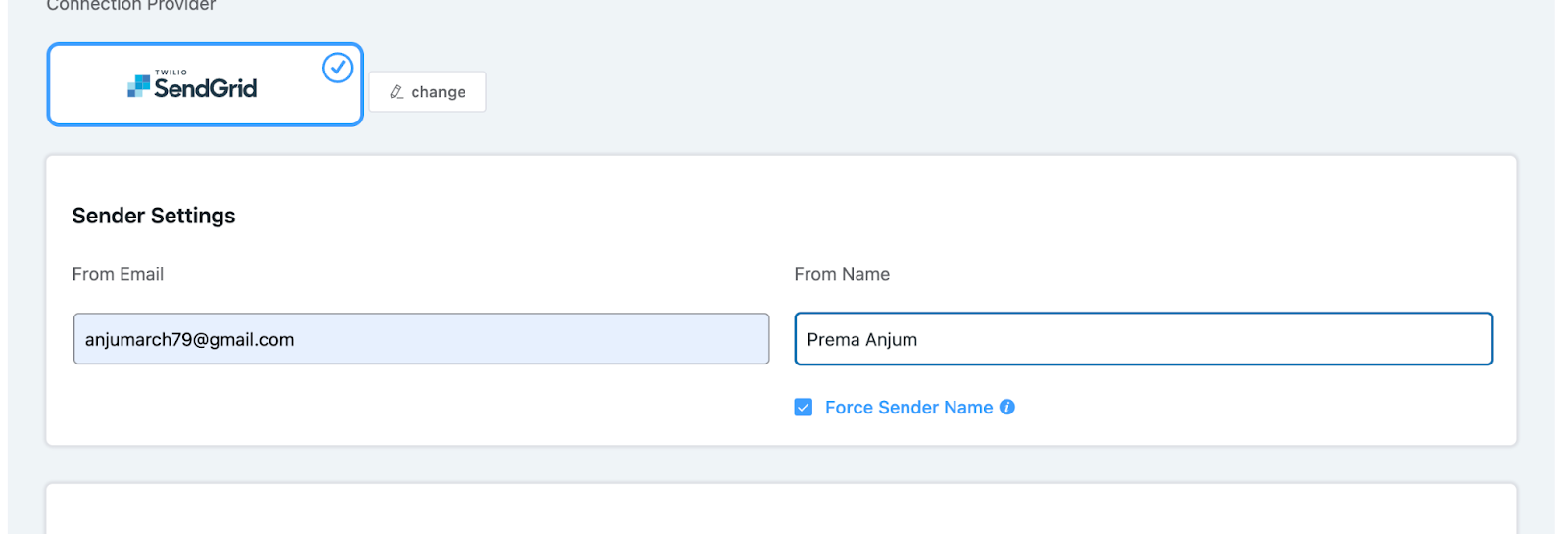Click the anjumarch79@gmail.com email text
The image size is (1568, 534).
click(x=189, y=340)
